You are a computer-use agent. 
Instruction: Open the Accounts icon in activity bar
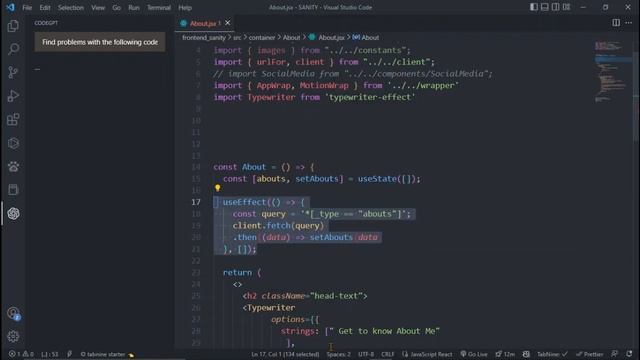tap(13, 313)
